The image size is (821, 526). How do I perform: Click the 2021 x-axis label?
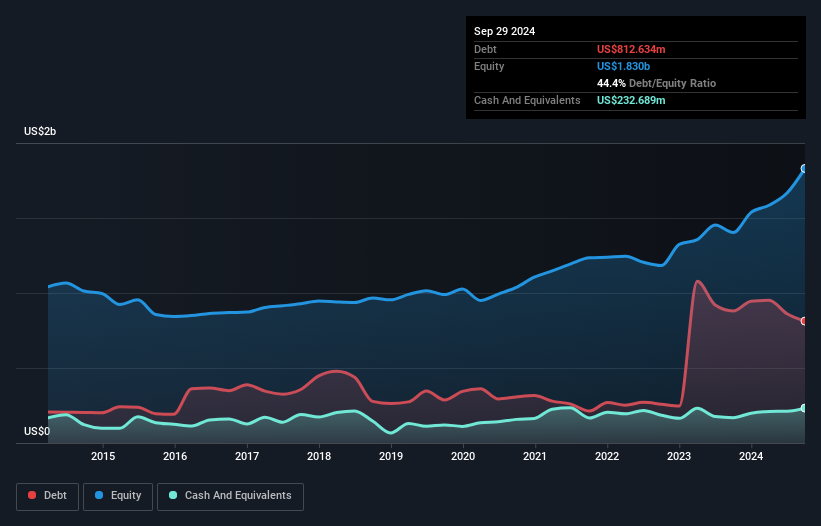pos(535,456)
